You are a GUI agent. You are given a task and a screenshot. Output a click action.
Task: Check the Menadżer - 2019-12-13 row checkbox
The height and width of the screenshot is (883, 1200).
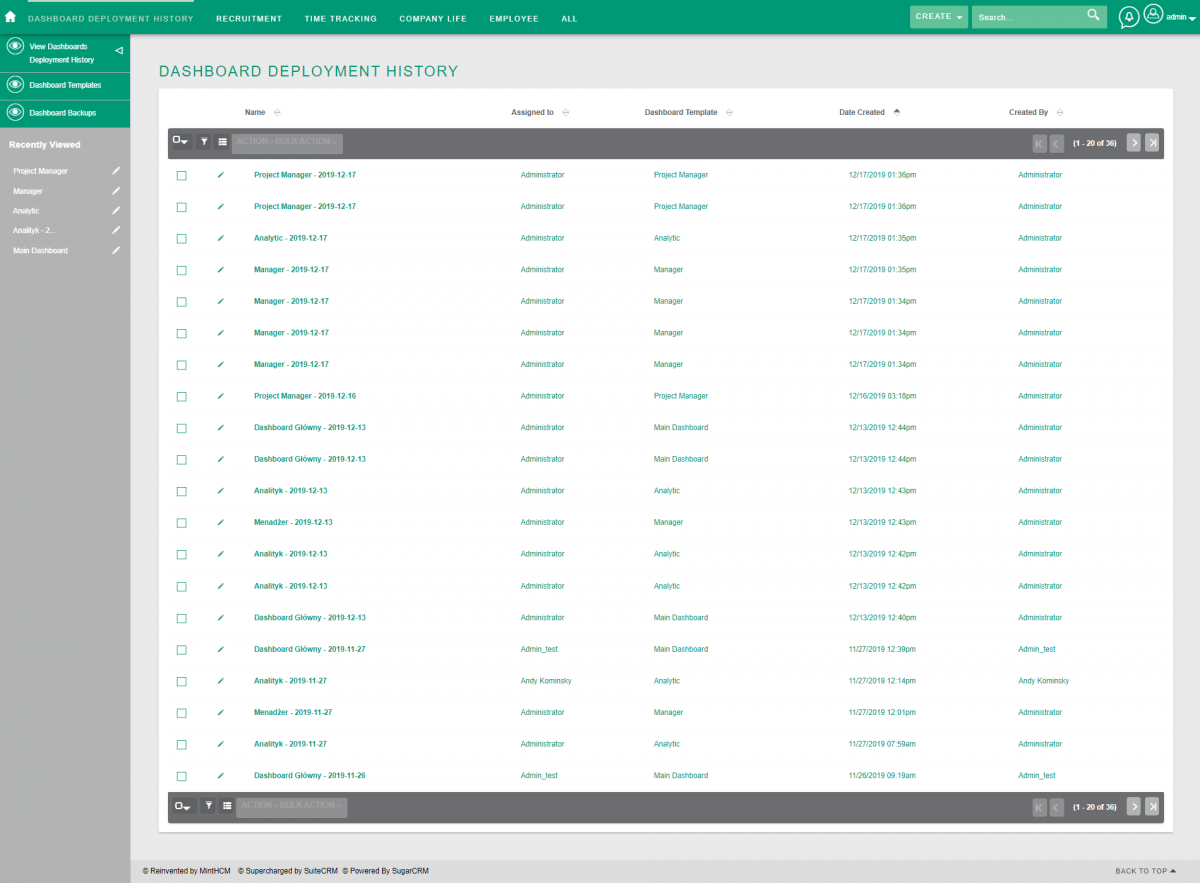click(x=181, y=523)
